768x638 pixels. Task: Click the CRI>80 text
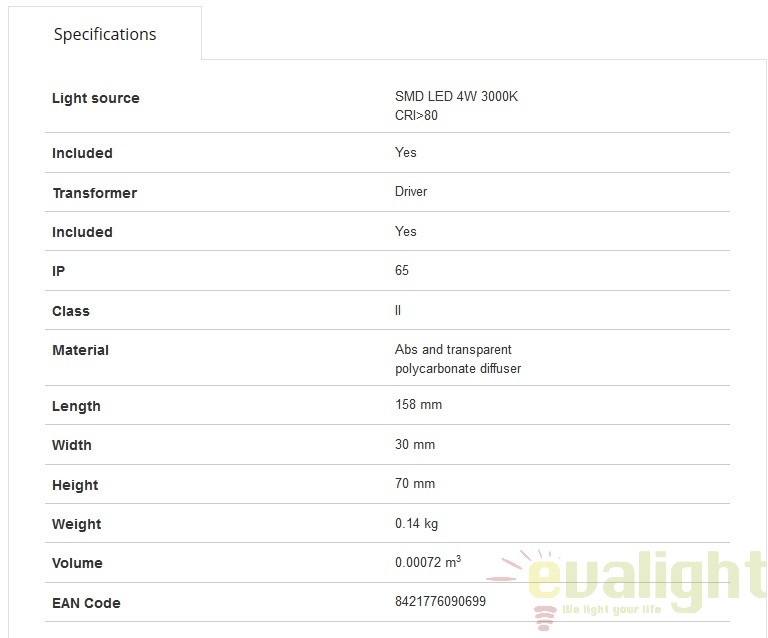pyautogui.click(x=416, y=116)
